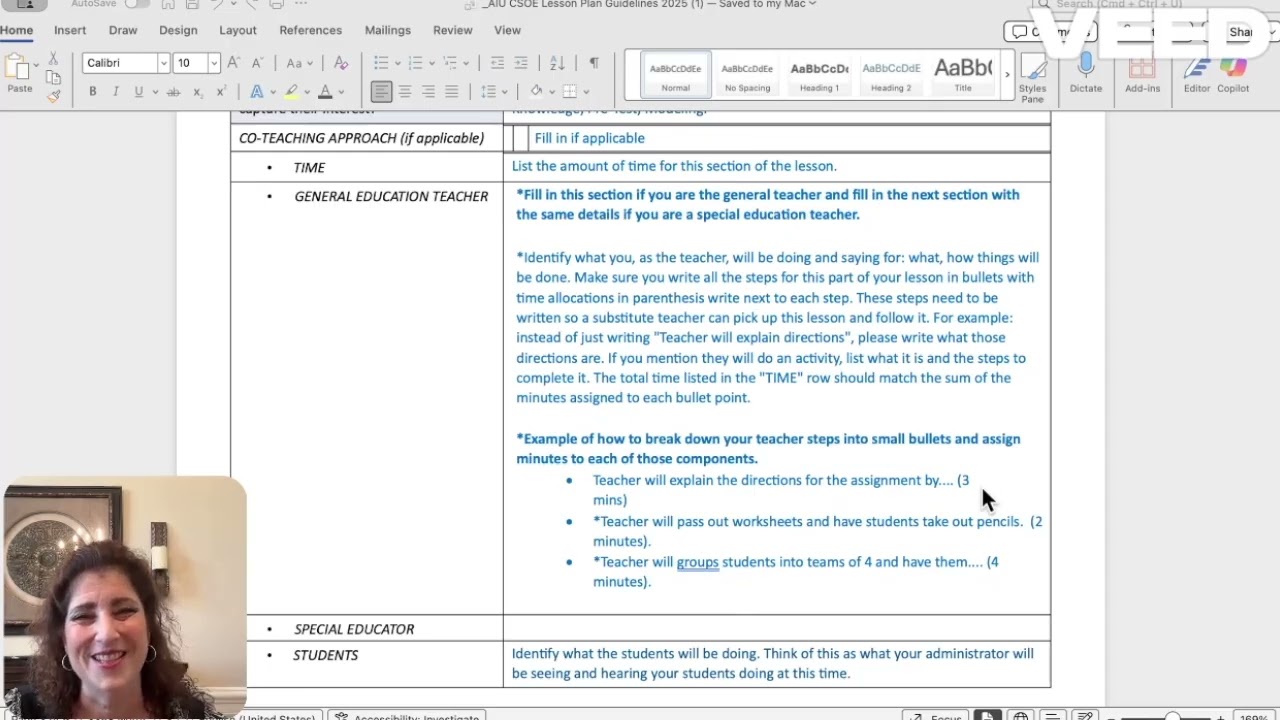Toggle italic formatting
This screenshot has height=720, width=1280.
(115, 91)
